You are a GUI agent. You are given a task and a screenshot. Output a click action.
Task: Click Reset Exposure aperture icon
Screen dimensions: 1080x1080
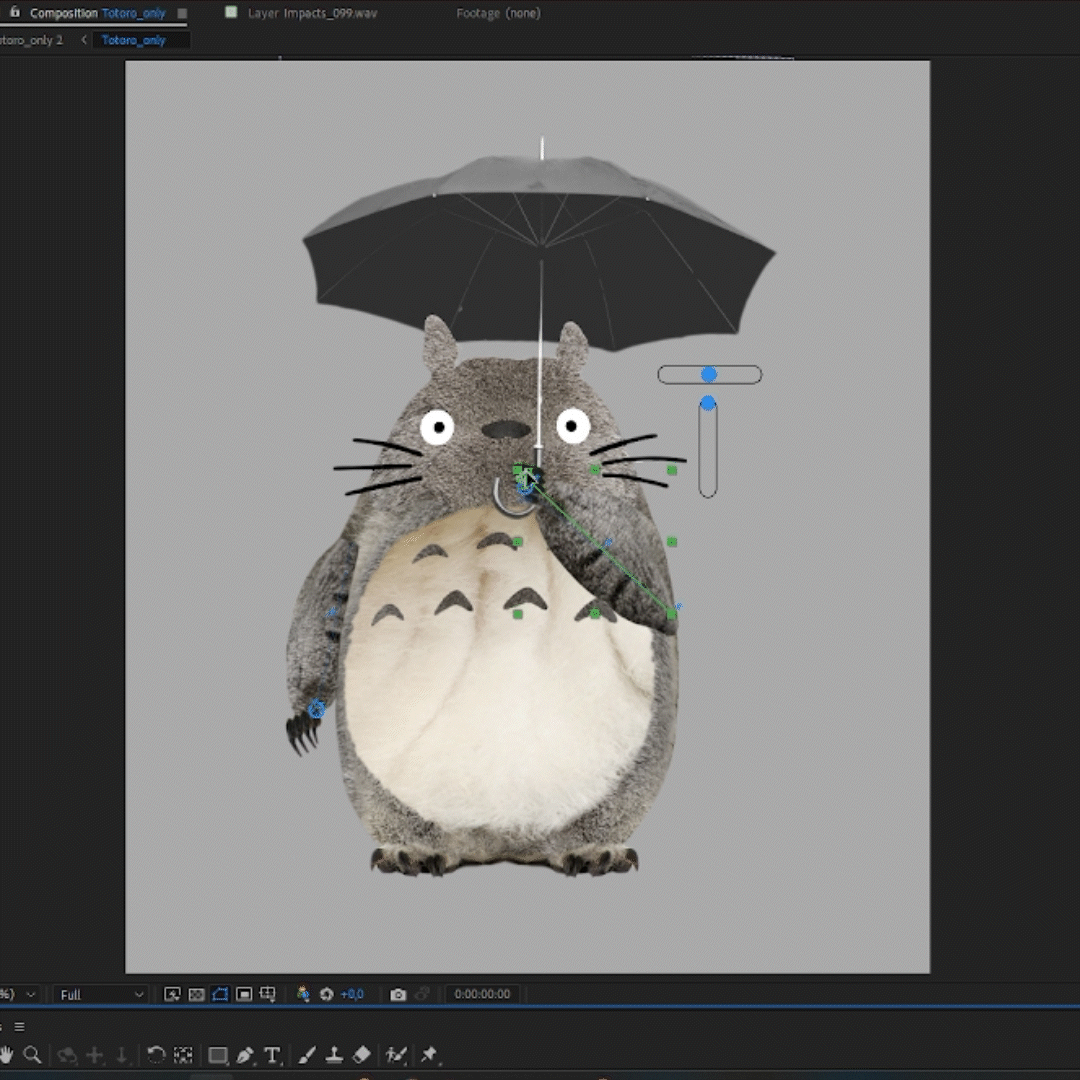point(326,994)
